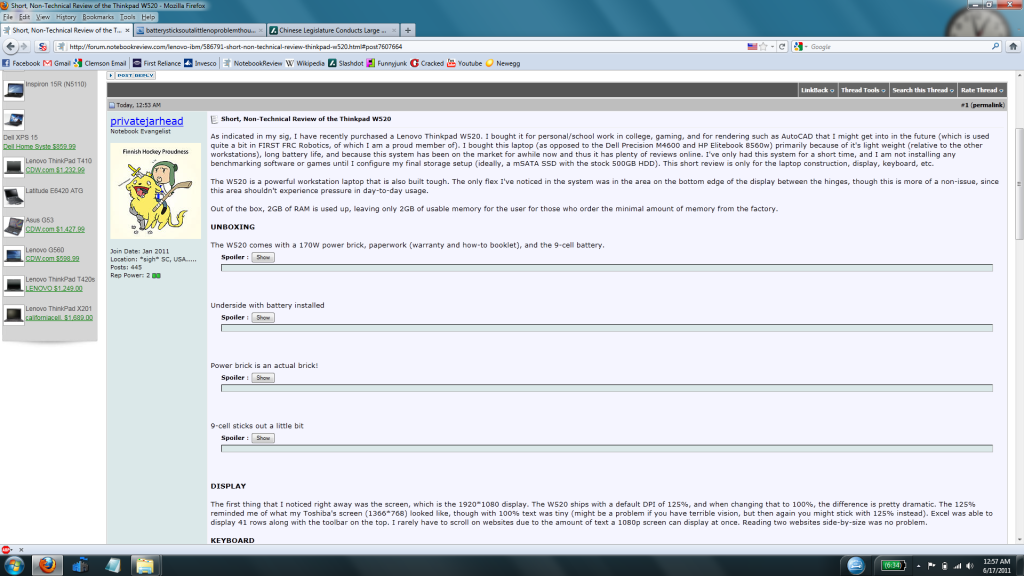Show the 'Power brick is an actual brick' spoiler
Screen dimensions: 1024x576
tap(263, 377)
